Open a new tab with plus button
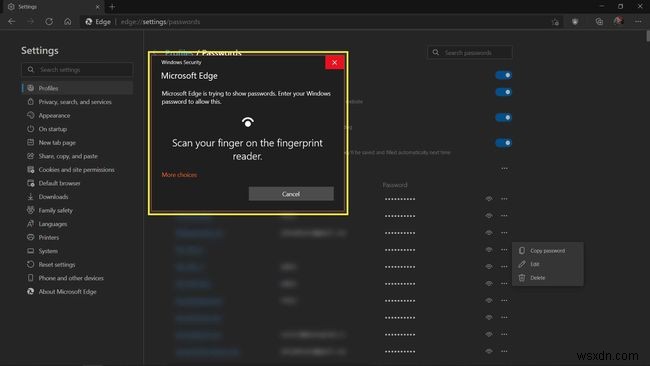This screenshot has width=650, height=366. click(112, 7)
